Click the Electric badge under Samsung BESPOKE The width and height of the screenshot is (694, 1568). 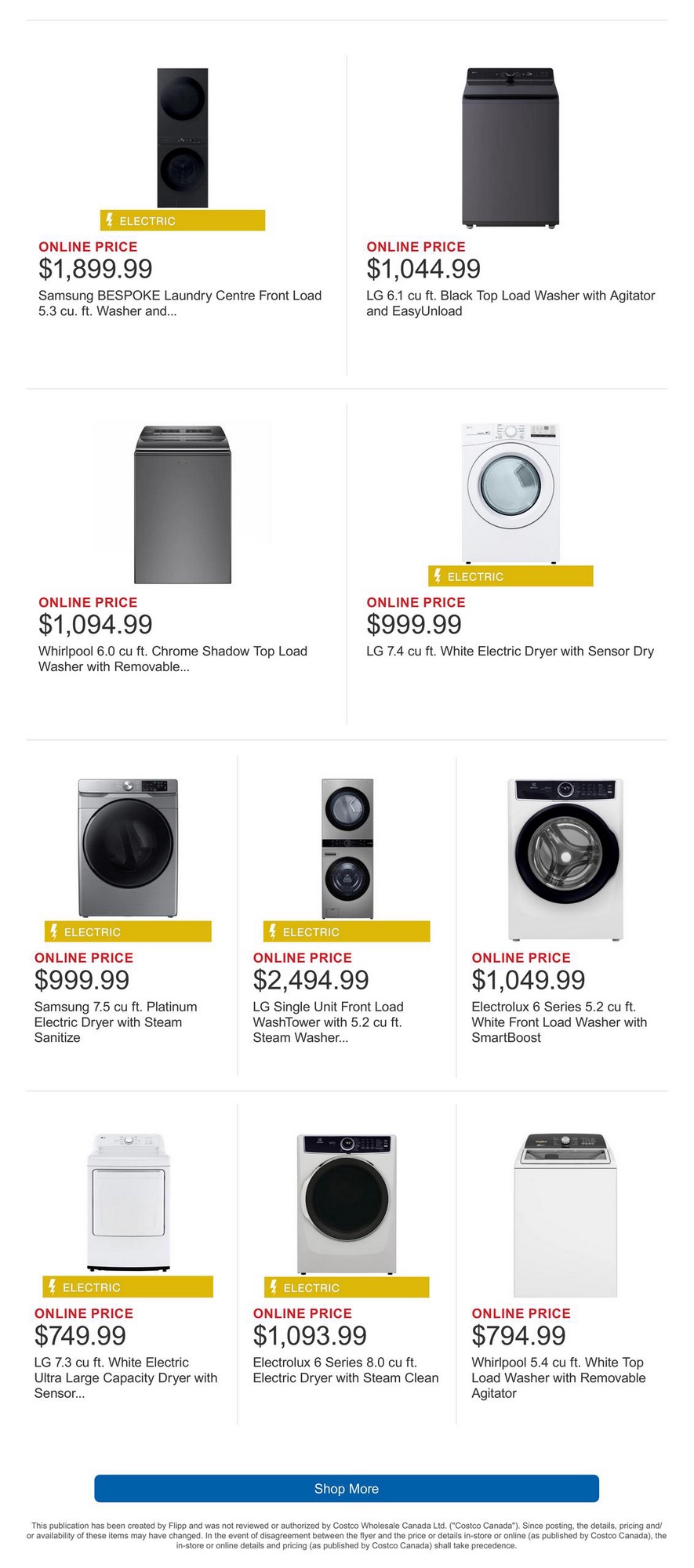[x=183, y=221]
